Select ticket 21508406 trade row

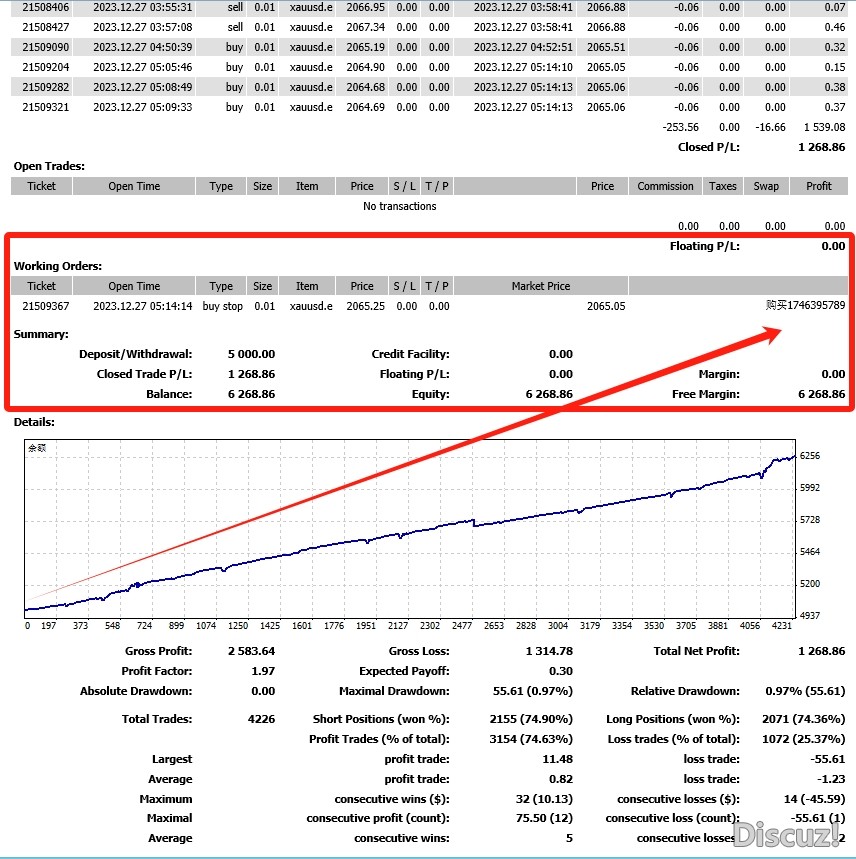click(x=46, y=7)
